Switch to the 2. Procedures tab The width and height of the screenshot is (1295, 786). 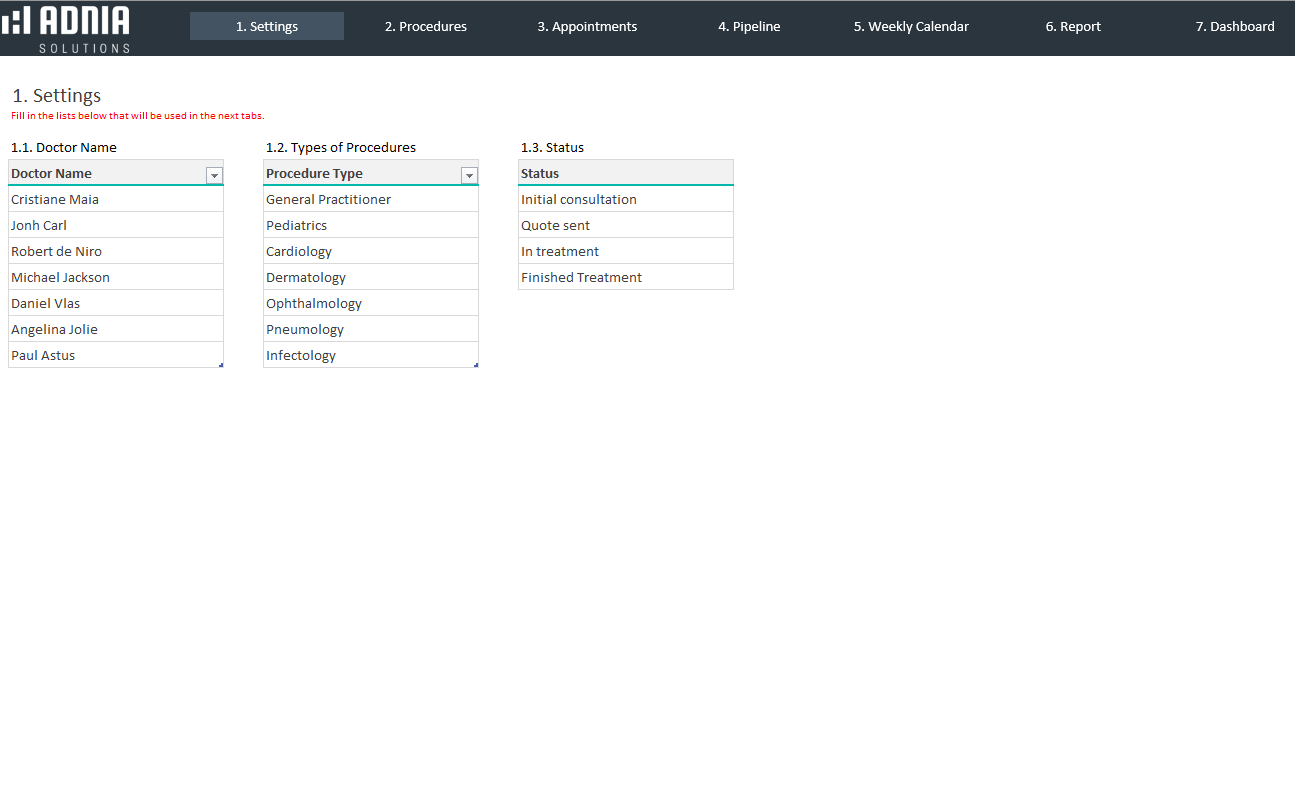425,27
